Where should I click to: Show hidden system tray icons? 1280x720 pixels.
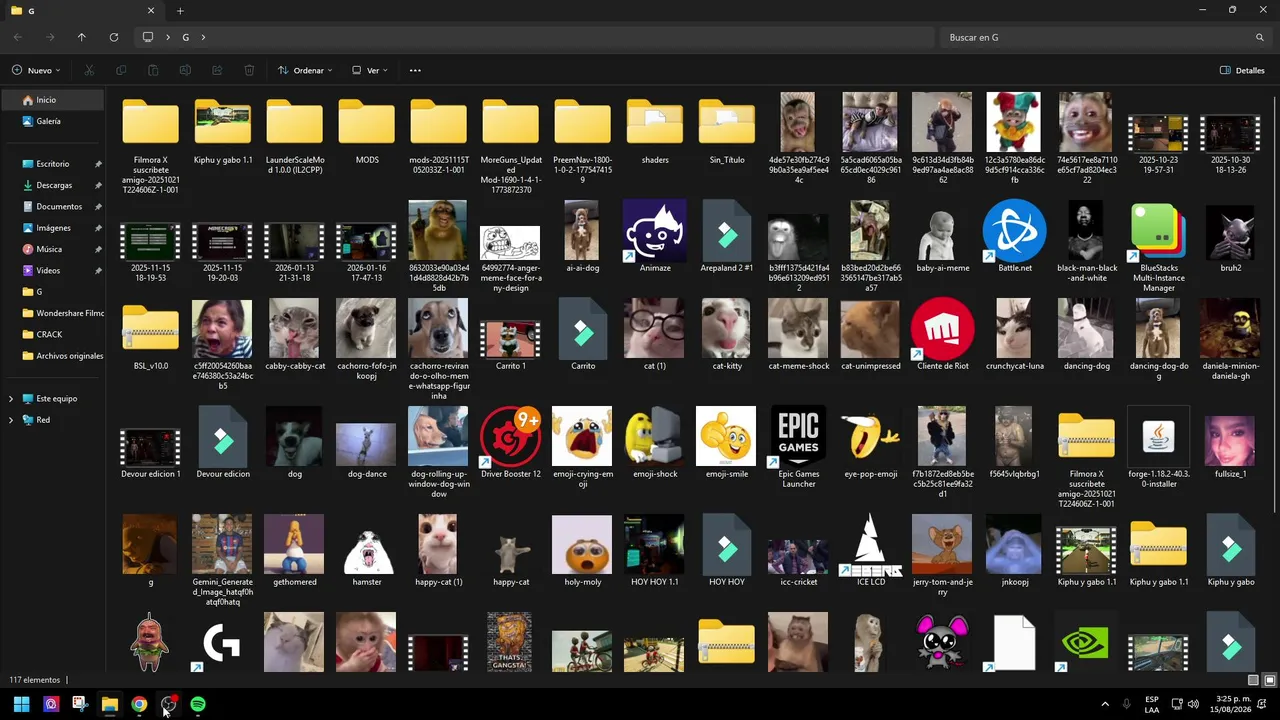[1105, 704]
